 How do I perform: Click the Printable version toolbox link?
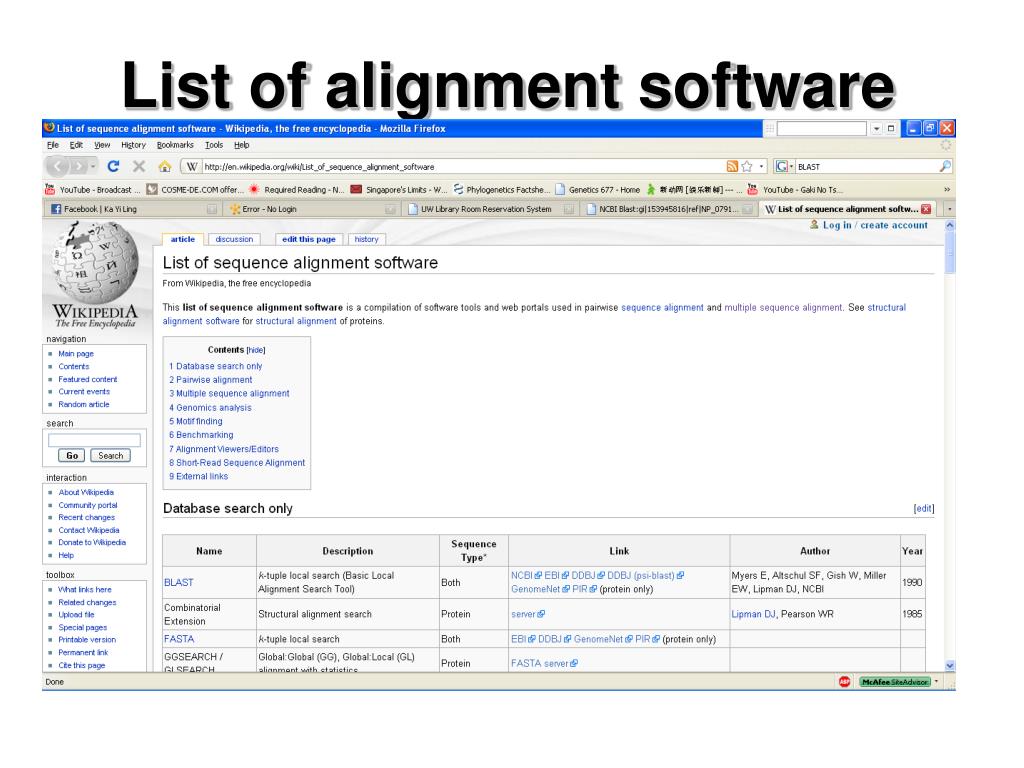pos(87,639)
